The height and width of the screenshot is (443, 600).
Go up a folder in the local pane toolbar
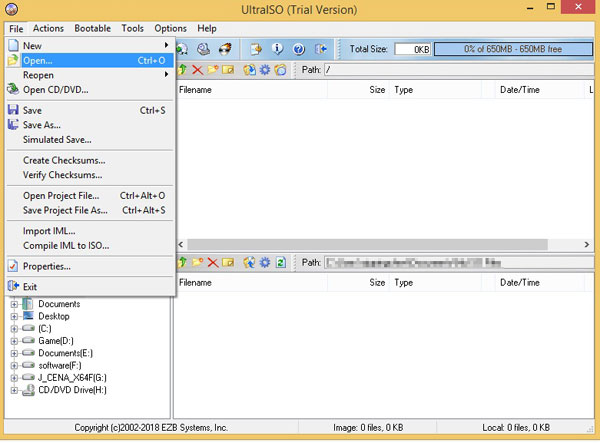(182, 262)
